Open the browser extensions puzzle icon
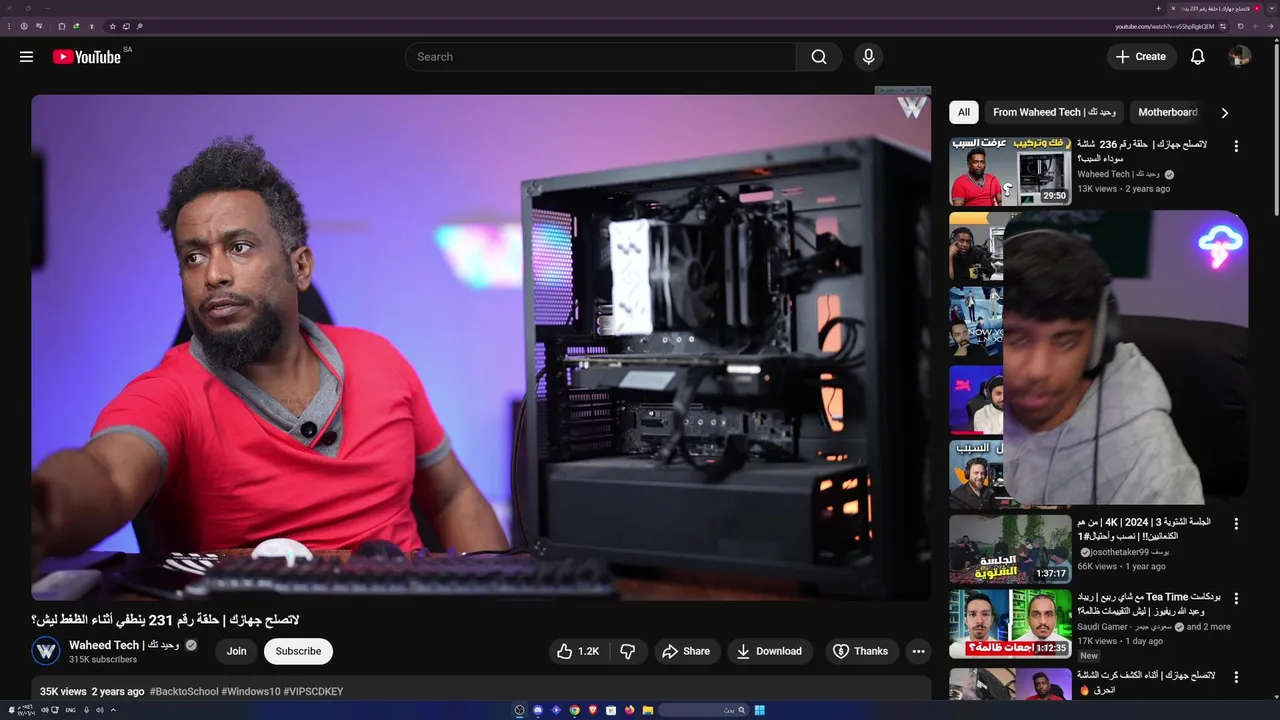Viewport: 1280px width, 720px height. pyautogui.click(x=61, y=26)
